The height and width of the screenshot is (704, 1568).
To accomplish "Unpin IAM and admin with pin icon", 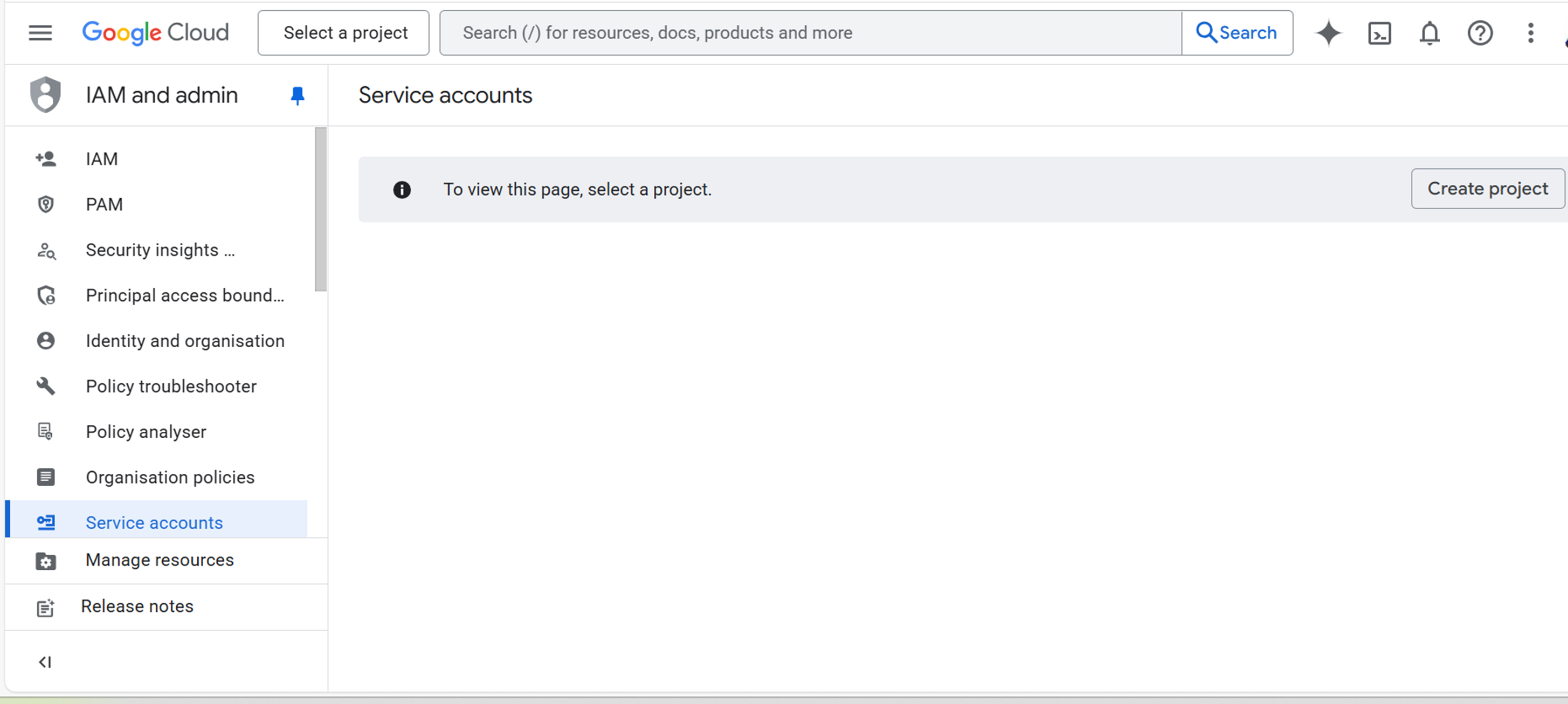I will tap(297, 95).
